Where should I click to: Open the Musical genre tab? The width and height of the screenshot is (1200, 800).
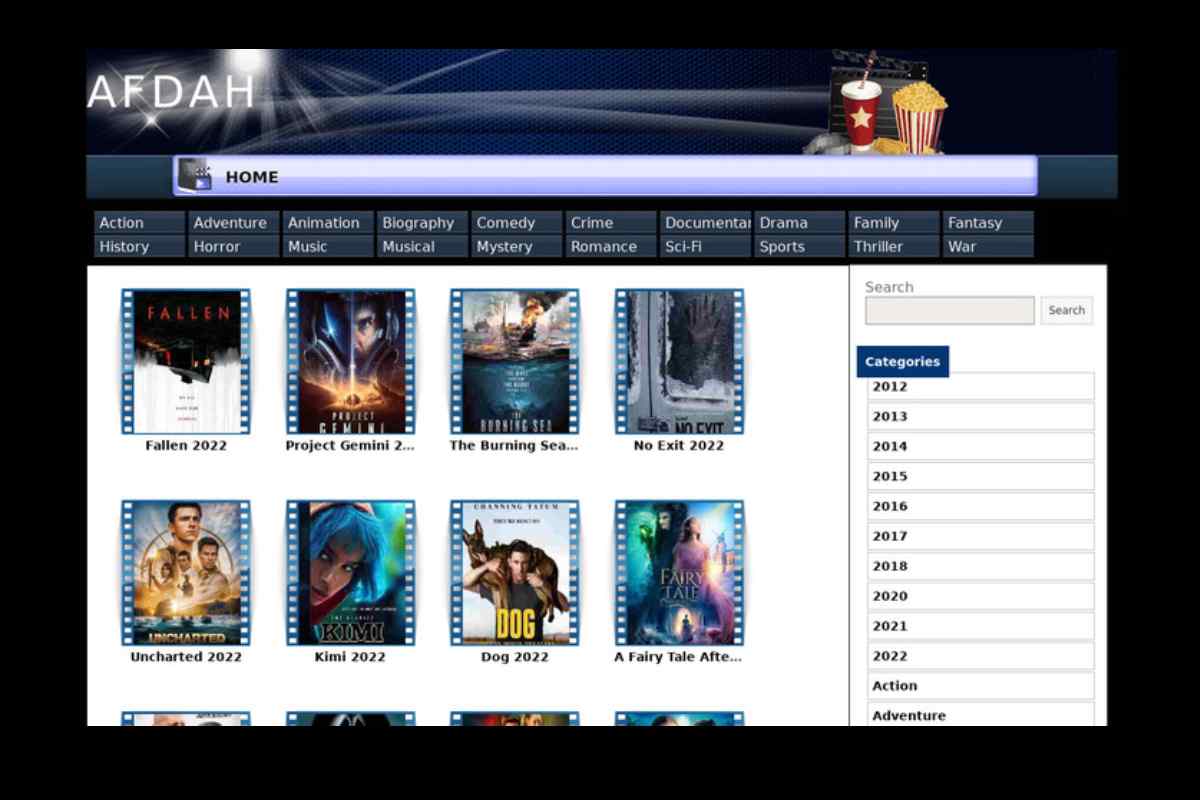coord(423,247)
